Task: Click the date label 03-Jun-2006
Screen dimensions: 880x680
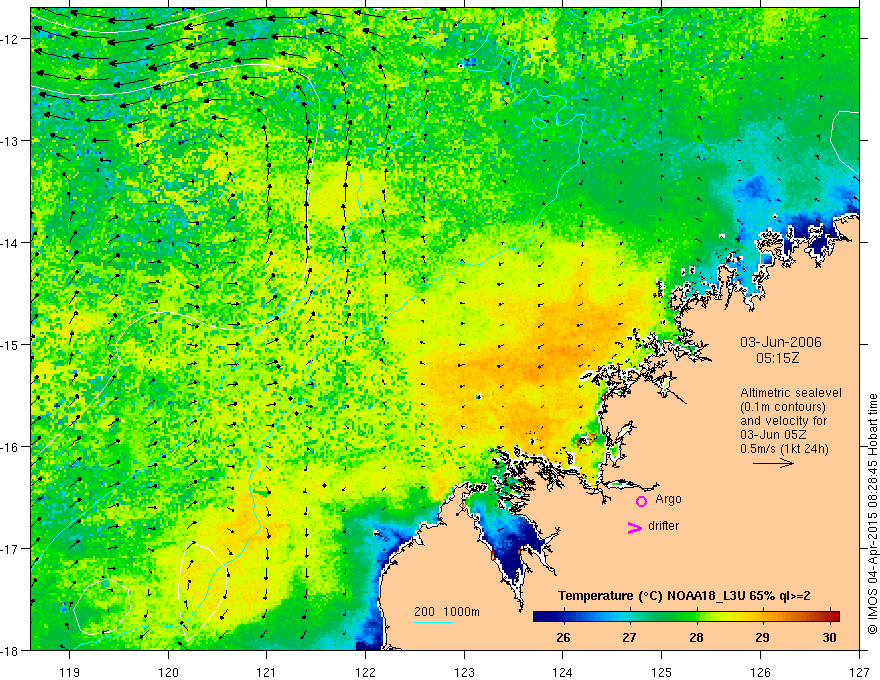Action: tap(781, 342)
